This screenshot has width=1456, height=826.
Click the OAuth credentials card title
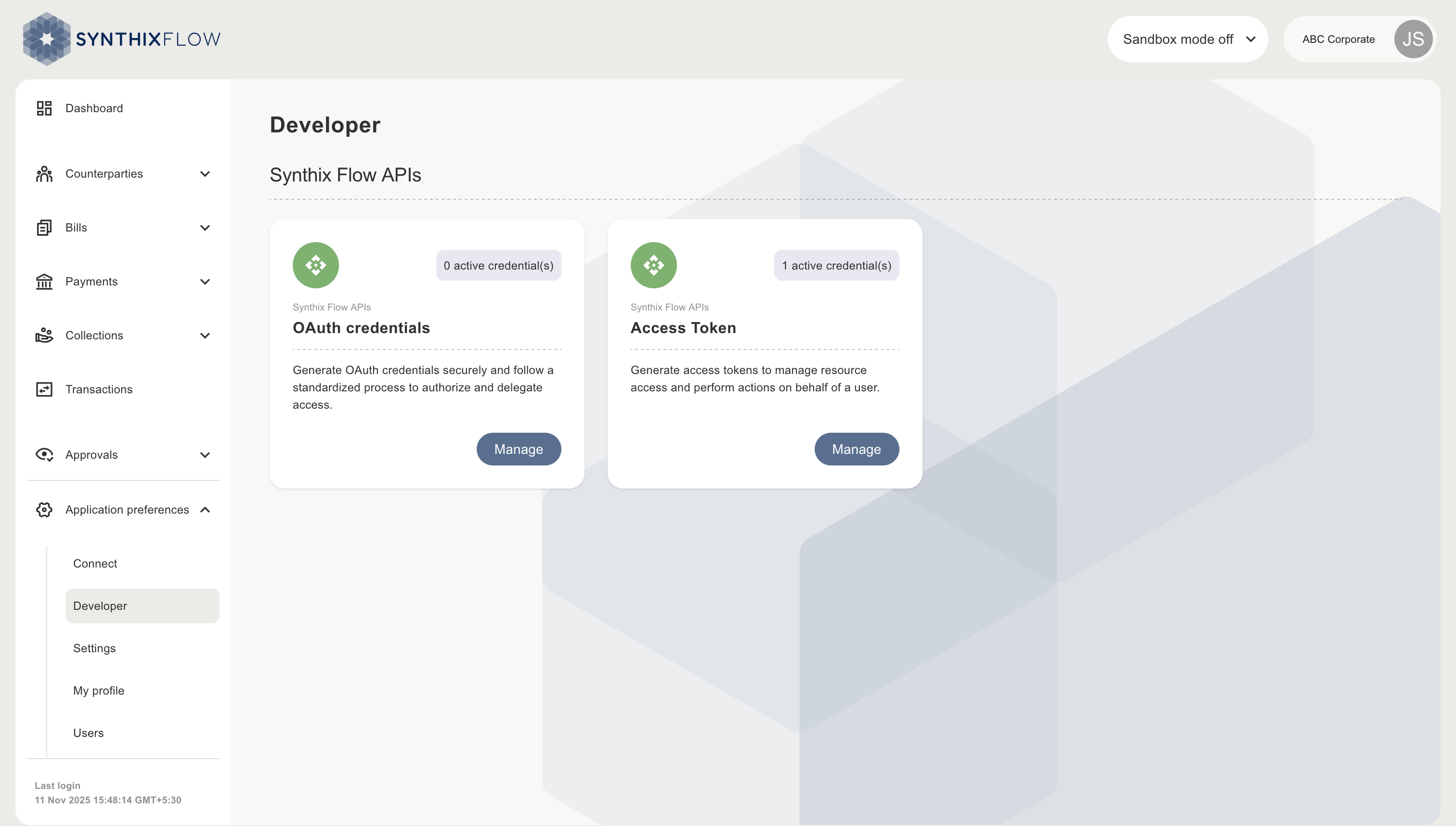362,328
